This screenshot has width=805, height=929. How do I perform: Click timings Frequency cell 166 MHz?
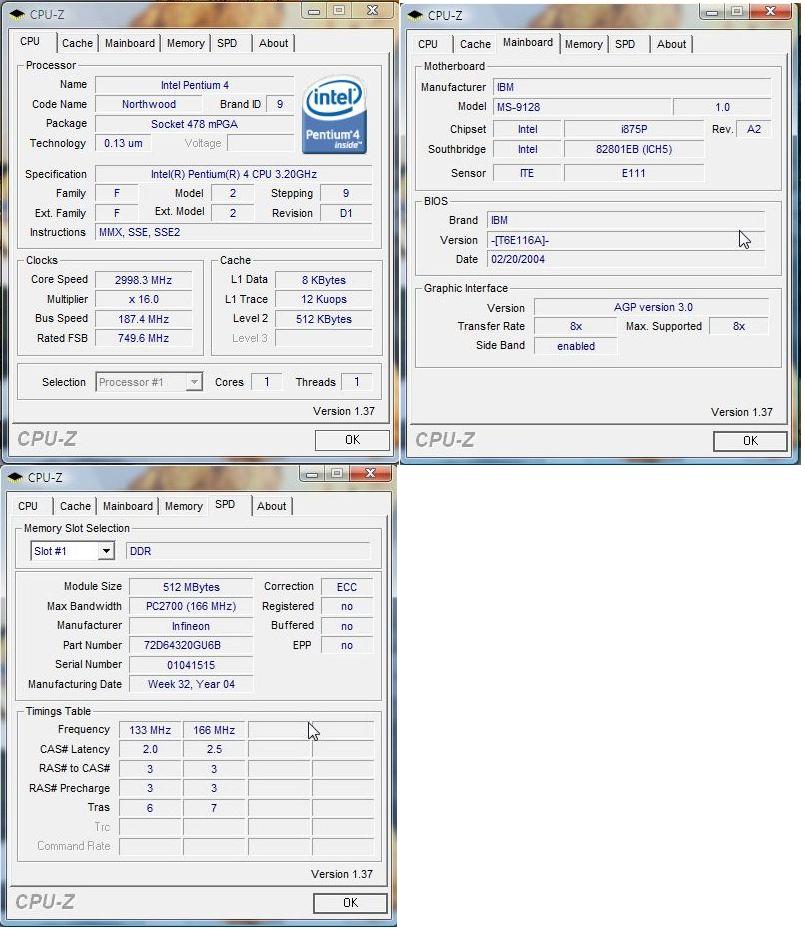point(214,731)
